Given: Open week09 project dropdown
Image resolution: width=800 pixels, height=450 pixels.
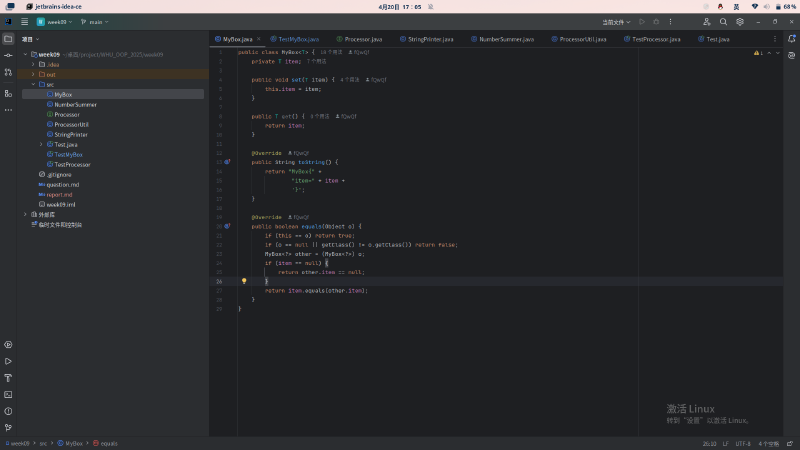Looking at the screenshot, I should tap(55, 22).
